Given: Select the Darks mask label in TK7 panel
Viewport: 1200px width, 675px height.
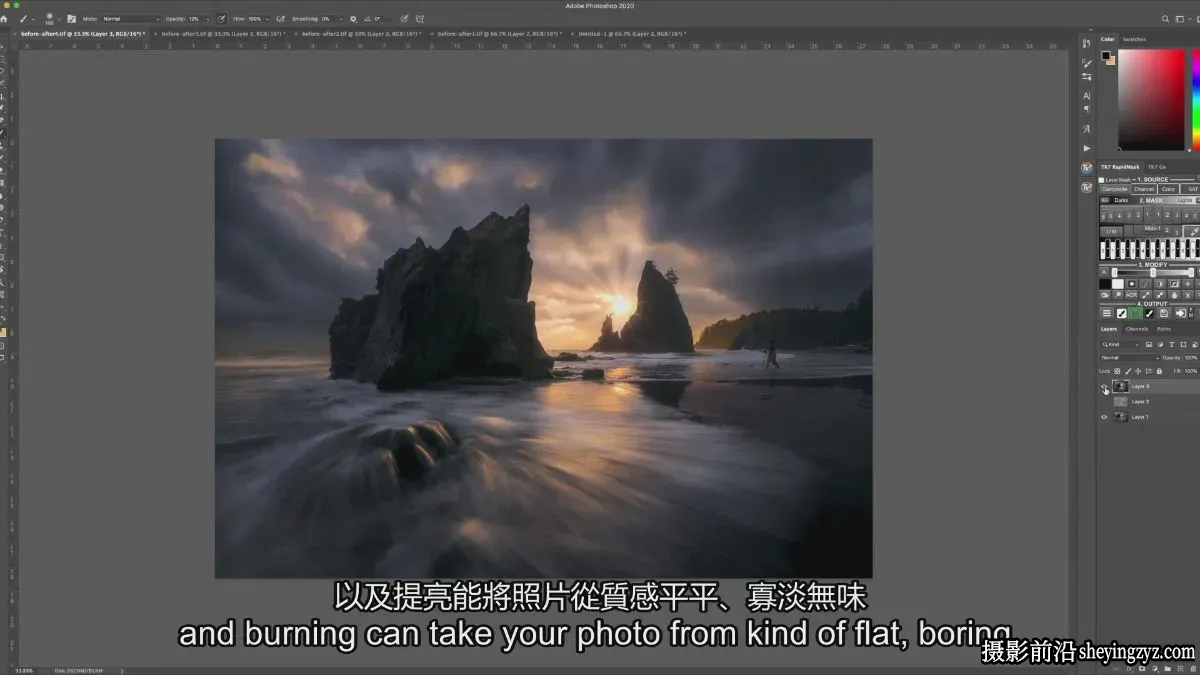Looking at the screenshot, I should pos(1121,200).
